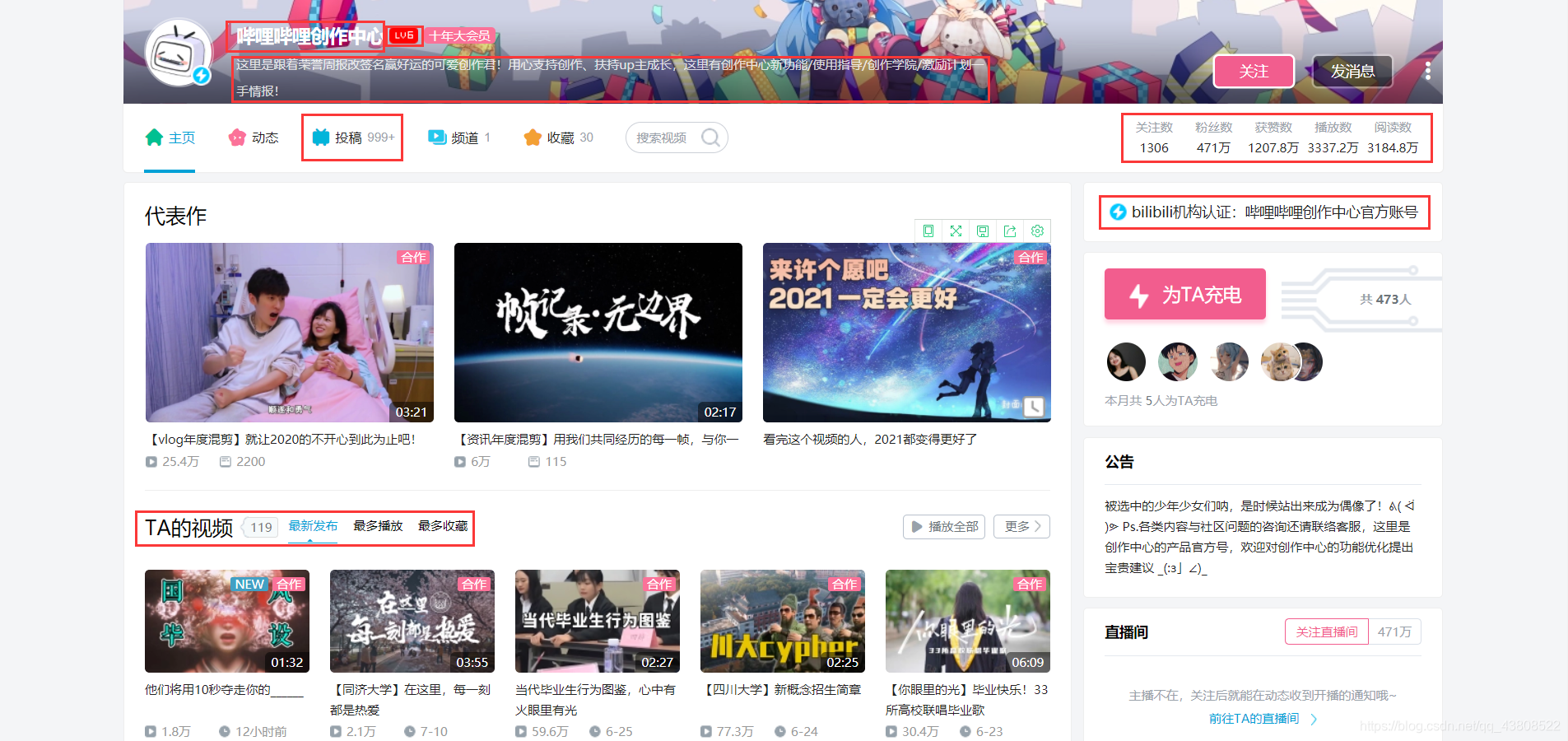Click the first charger avatar with dark hair

click(x=1126, y=361)
